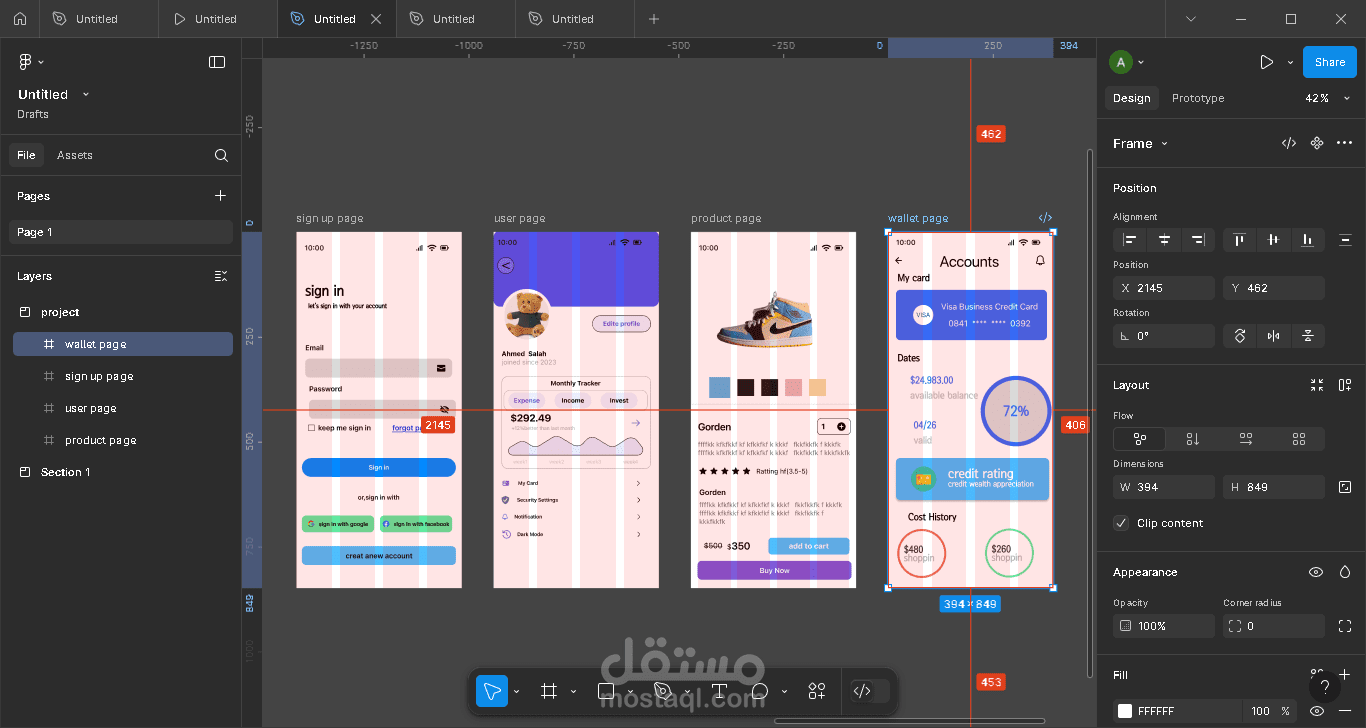The height and width of the screenshot is (728, 1366).
Task: Align top in the Alignment row
Action: 1239,240
